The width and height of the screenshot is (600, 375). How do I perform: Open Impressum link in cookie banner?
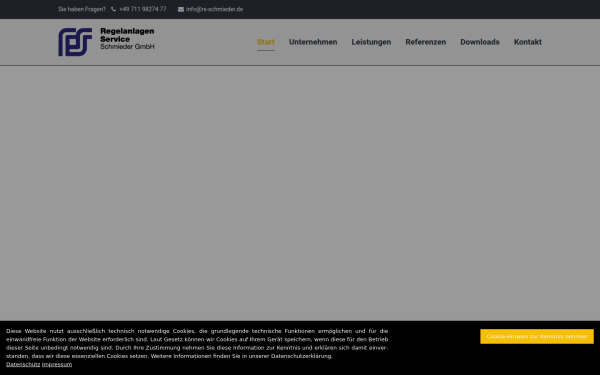point(57,364)
